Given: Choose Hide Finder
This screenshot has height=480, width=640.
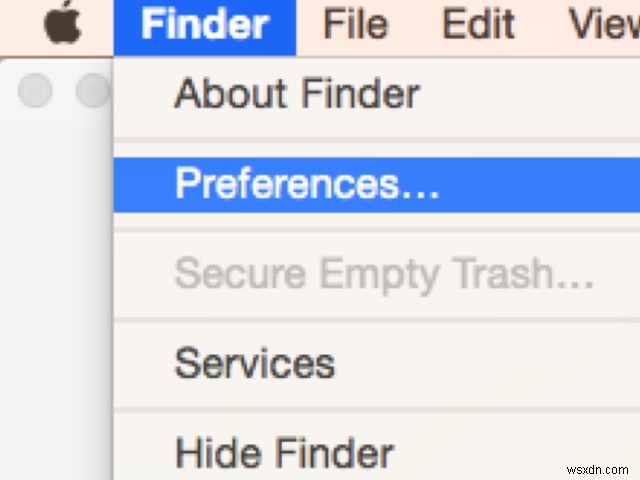Looking at the screenshot, I should click(284, 453).
